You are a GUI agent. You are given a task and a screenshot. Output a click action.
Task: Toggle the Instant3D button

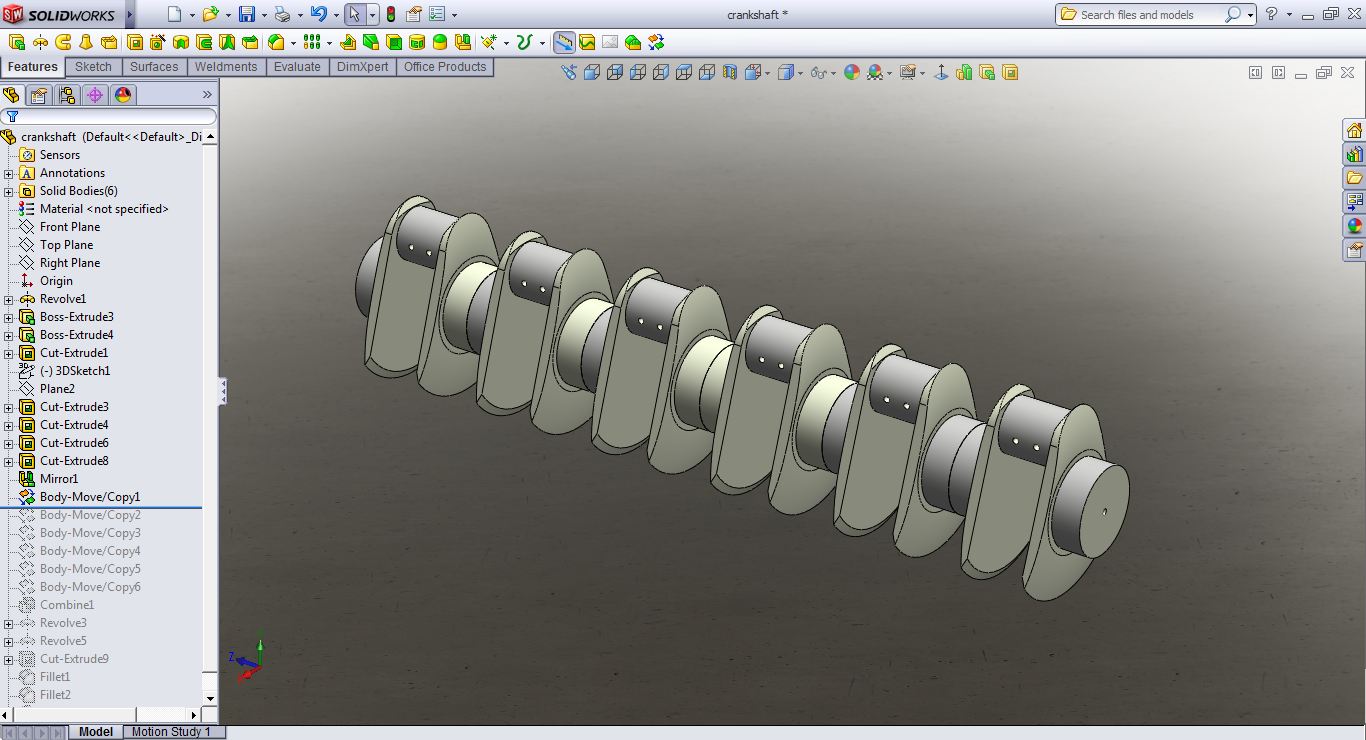(x=564, y=42)
